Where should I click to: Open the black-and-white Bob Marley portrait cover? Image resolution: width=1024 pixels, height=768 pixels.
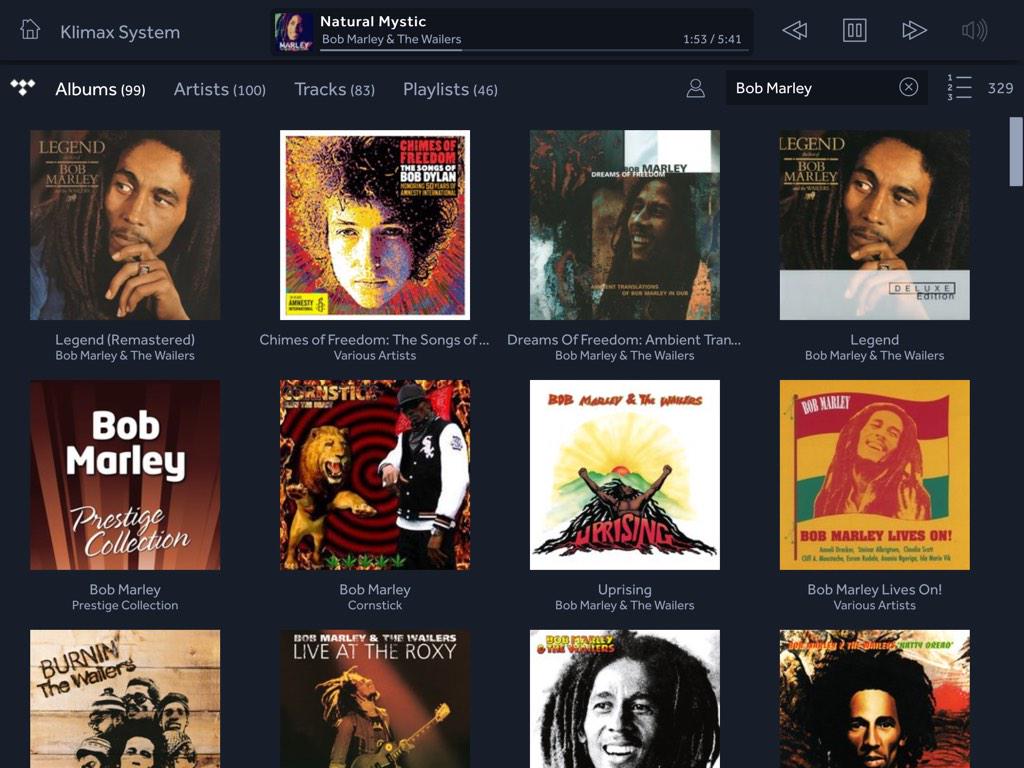(x=624, y=699)
